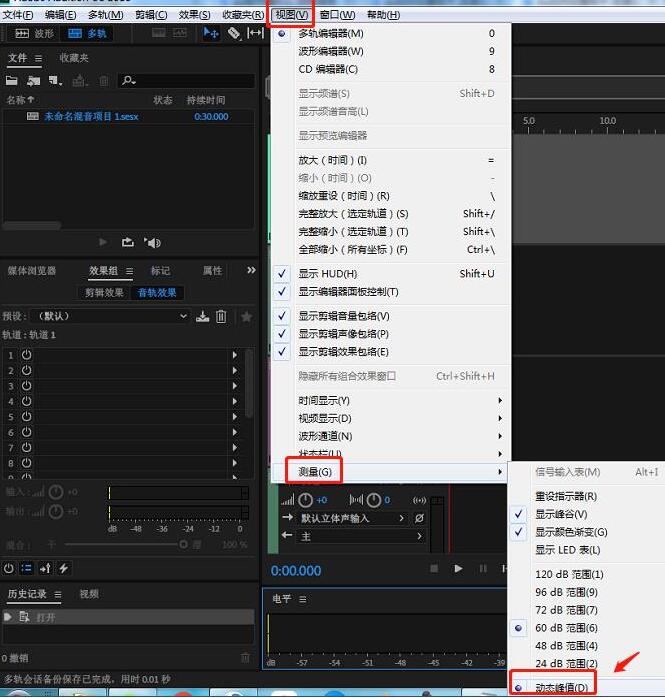The image size is (665, 698).
Task: Select CD 编辑器(C) menu item
Action: coord(392,69)
